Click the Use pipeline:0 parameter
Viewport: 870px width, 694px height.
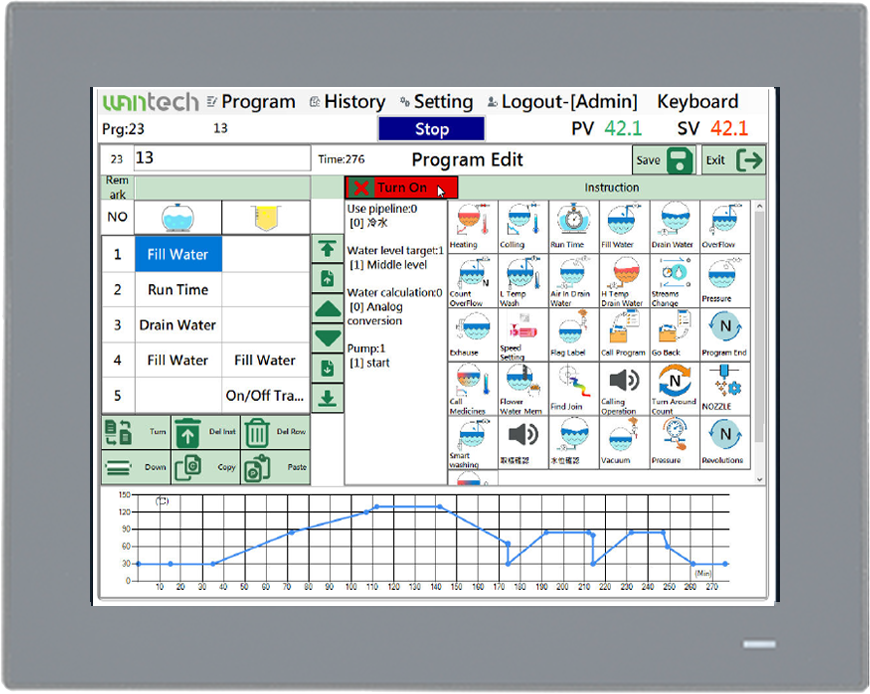click(382, 209)
